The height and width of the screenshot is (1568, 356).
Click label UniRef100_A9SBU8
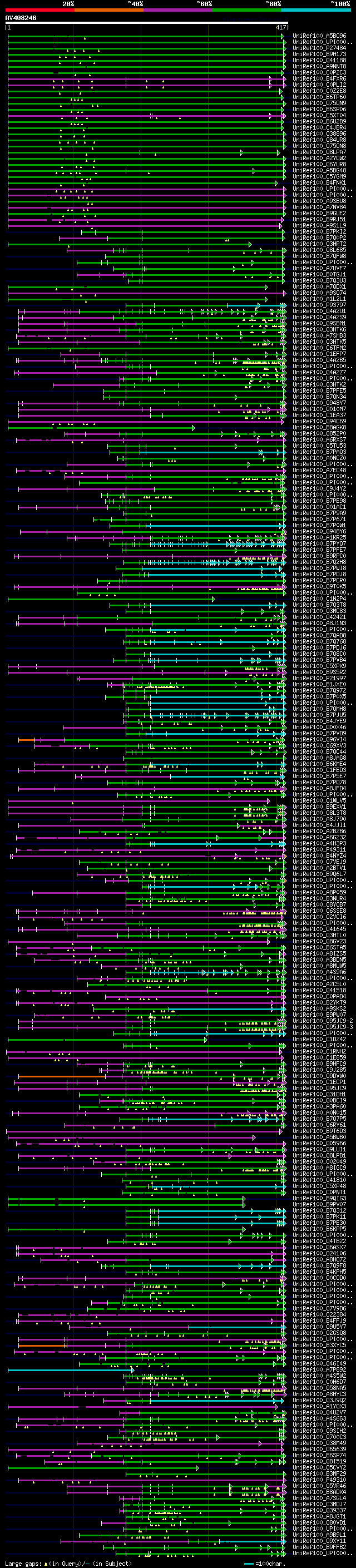tap(319, 201)
